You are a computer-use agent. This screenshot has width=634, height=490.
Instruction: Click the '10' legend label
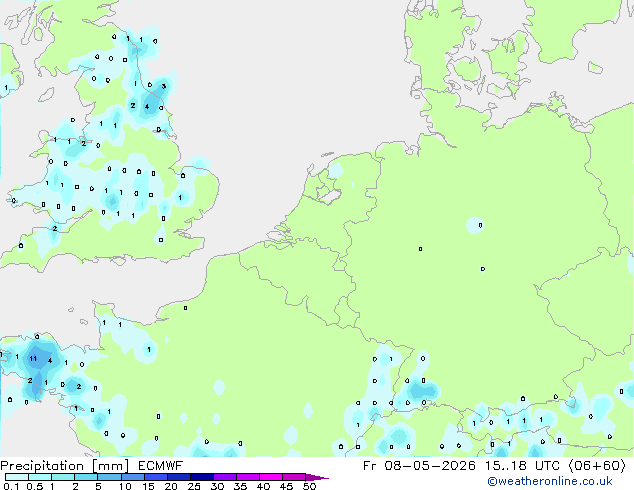tap(125, 486)
